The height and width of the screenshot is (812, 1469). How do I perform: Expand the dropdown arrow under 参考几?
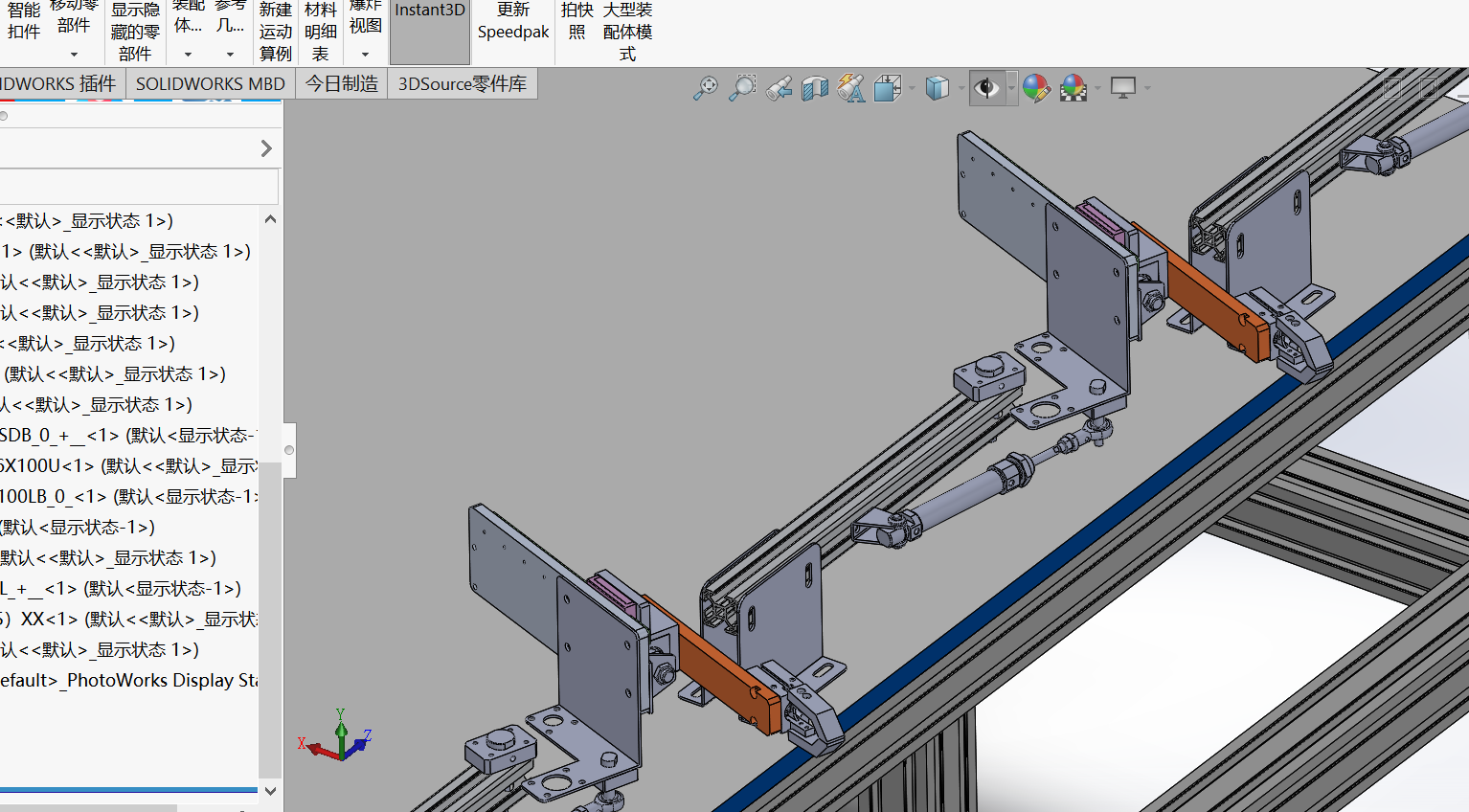tap(230, 55)
